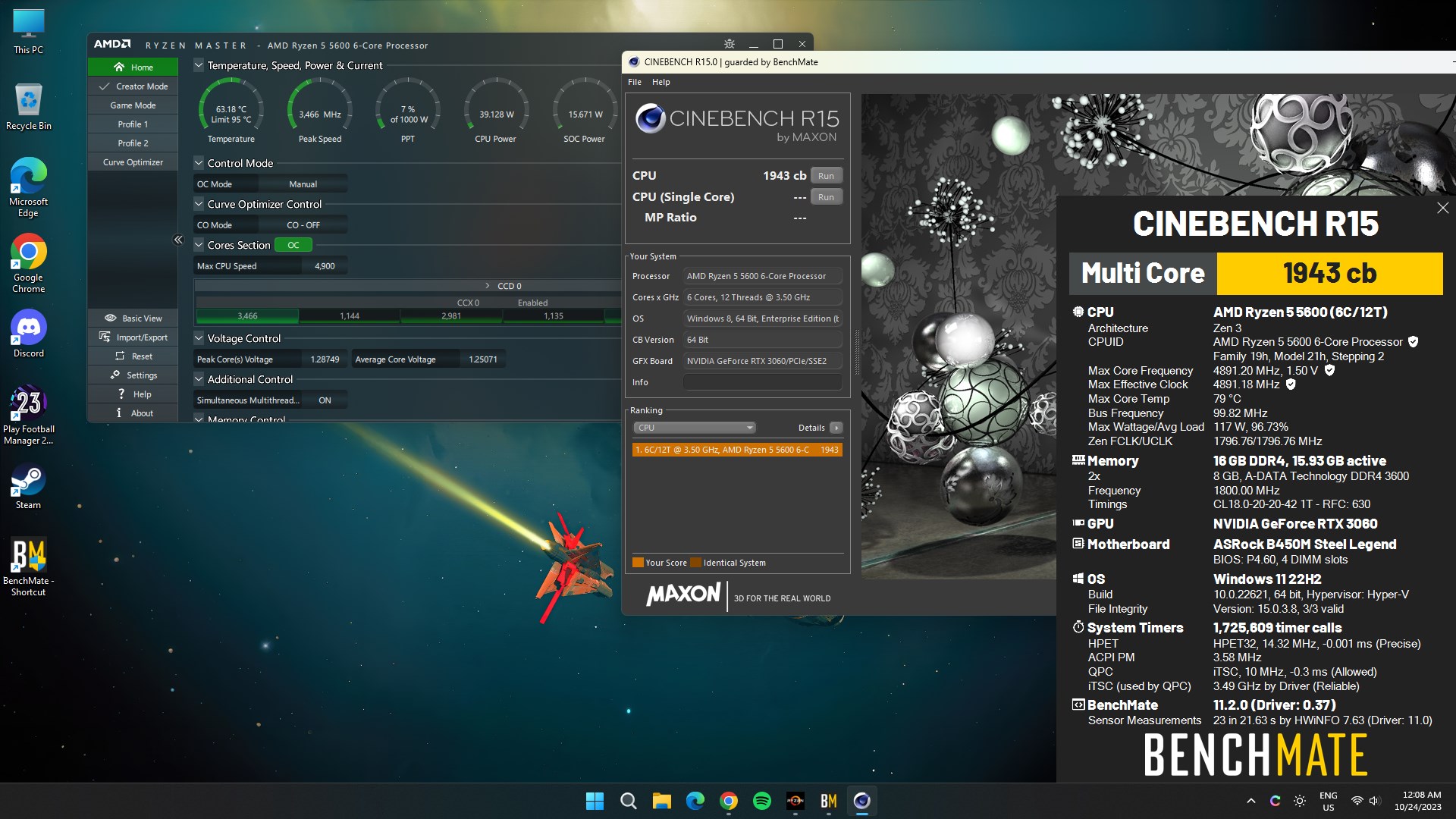The height and width of the screenshot is (819, 1456).
Task: Click the Import/Export sidebar icon
Action: [x=105, y=337]
